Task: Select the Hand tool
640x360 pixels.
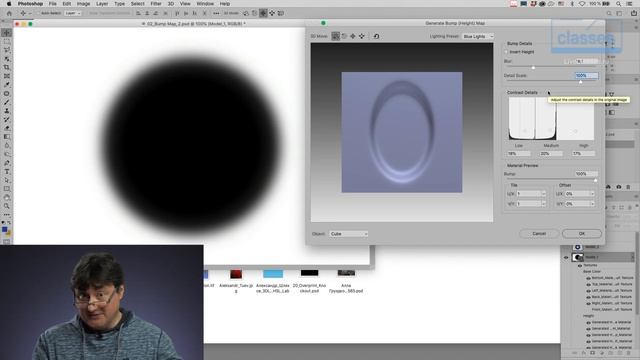Action: pos(7,198)
